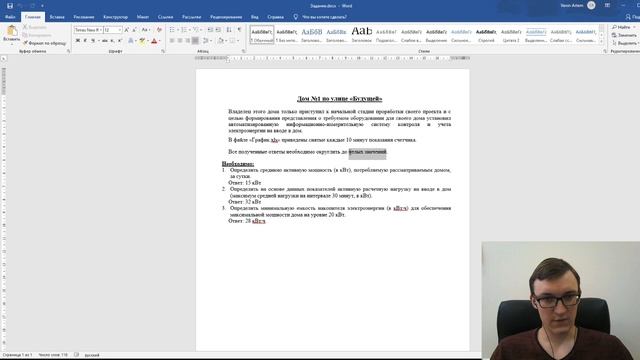640x360 pixels.
Task: Open the Файл tab
Action: point(10,17)
